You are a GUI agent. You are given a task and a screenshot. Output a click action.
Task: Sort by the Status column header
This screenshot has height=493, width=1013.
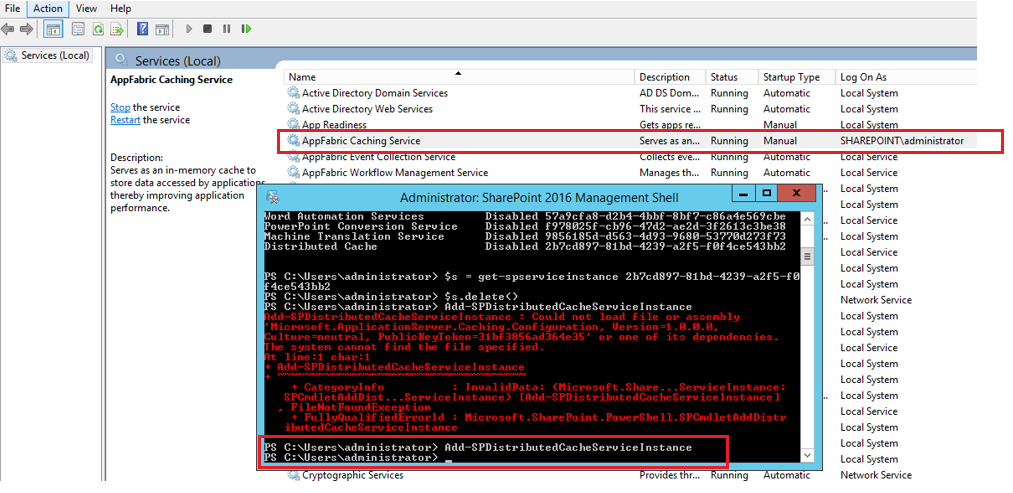pyautogui.click(x=731, y=77)
